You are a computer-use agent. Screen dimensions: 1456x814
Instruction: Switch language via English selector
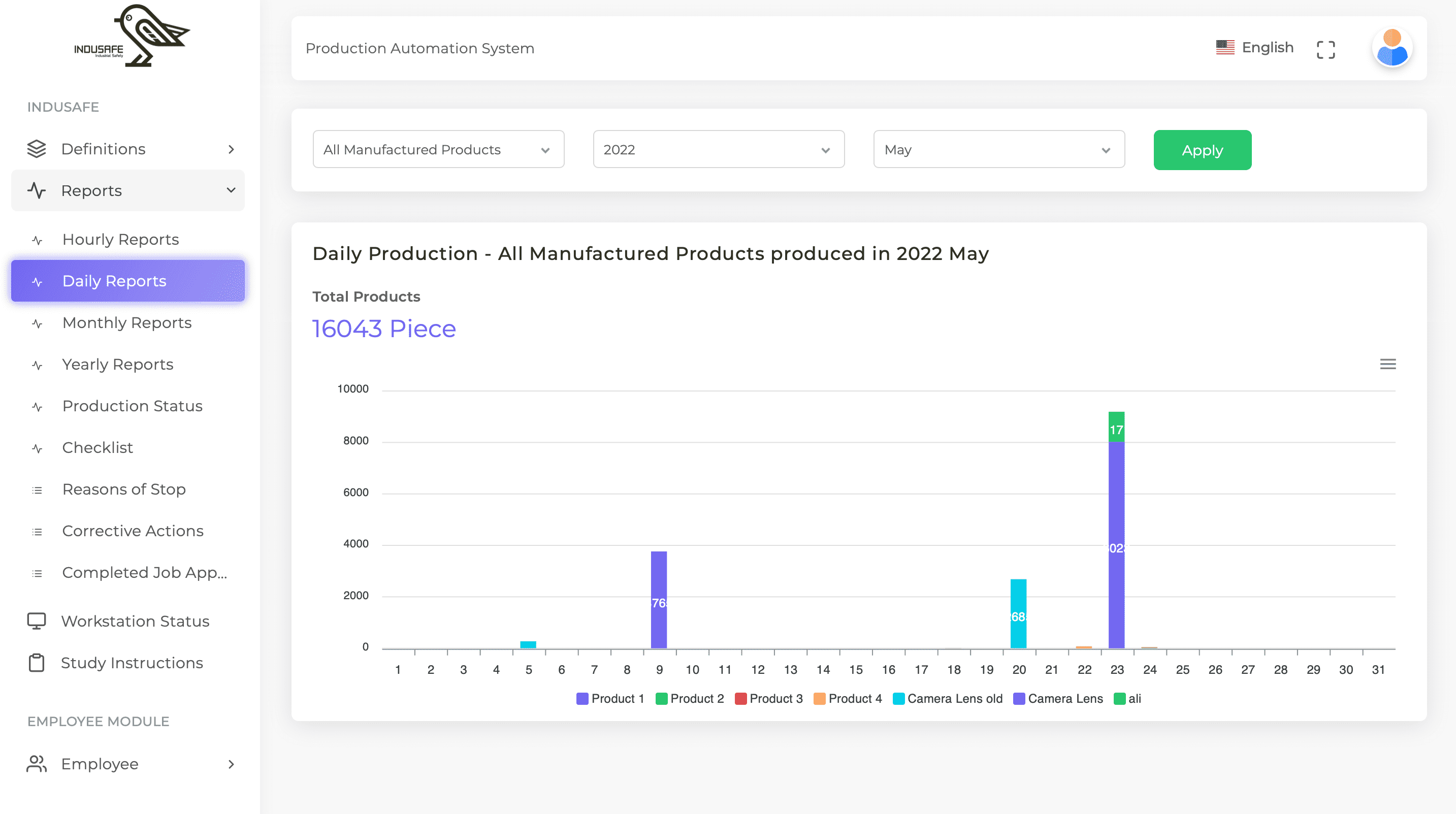pyautogui.click(x=1255, y=48)
